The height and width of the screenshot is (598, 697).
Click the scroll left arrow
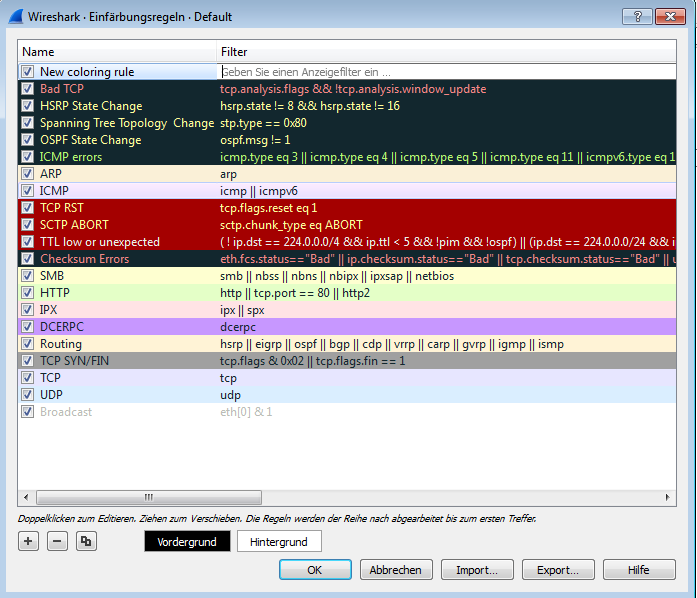pos(26,497)
